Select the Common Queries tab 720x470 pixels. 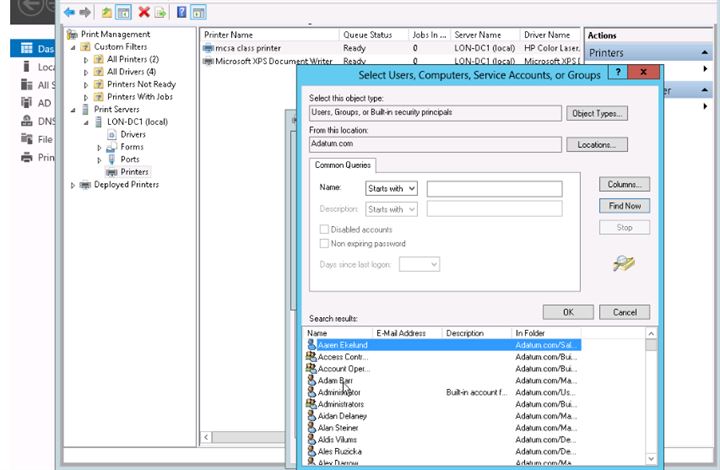(x=343, y=165)
